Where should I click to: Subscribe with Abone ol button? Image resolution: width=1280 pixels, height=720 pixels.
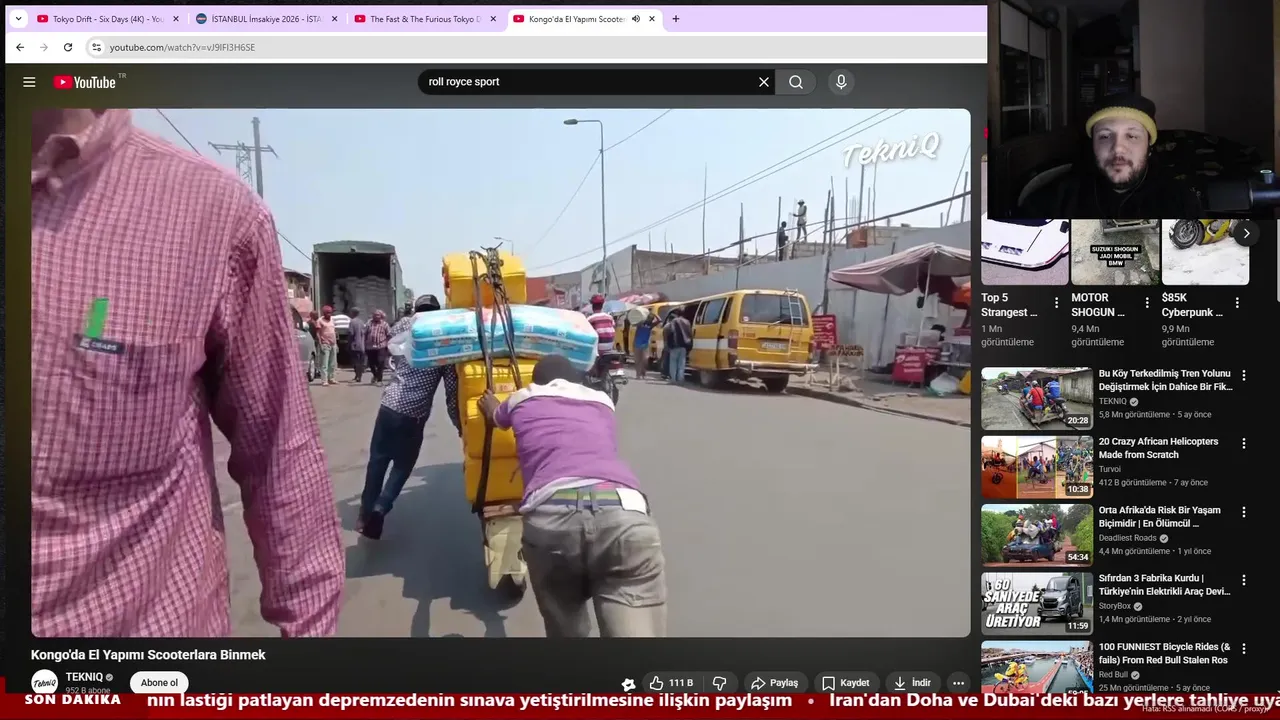point(159,683)
